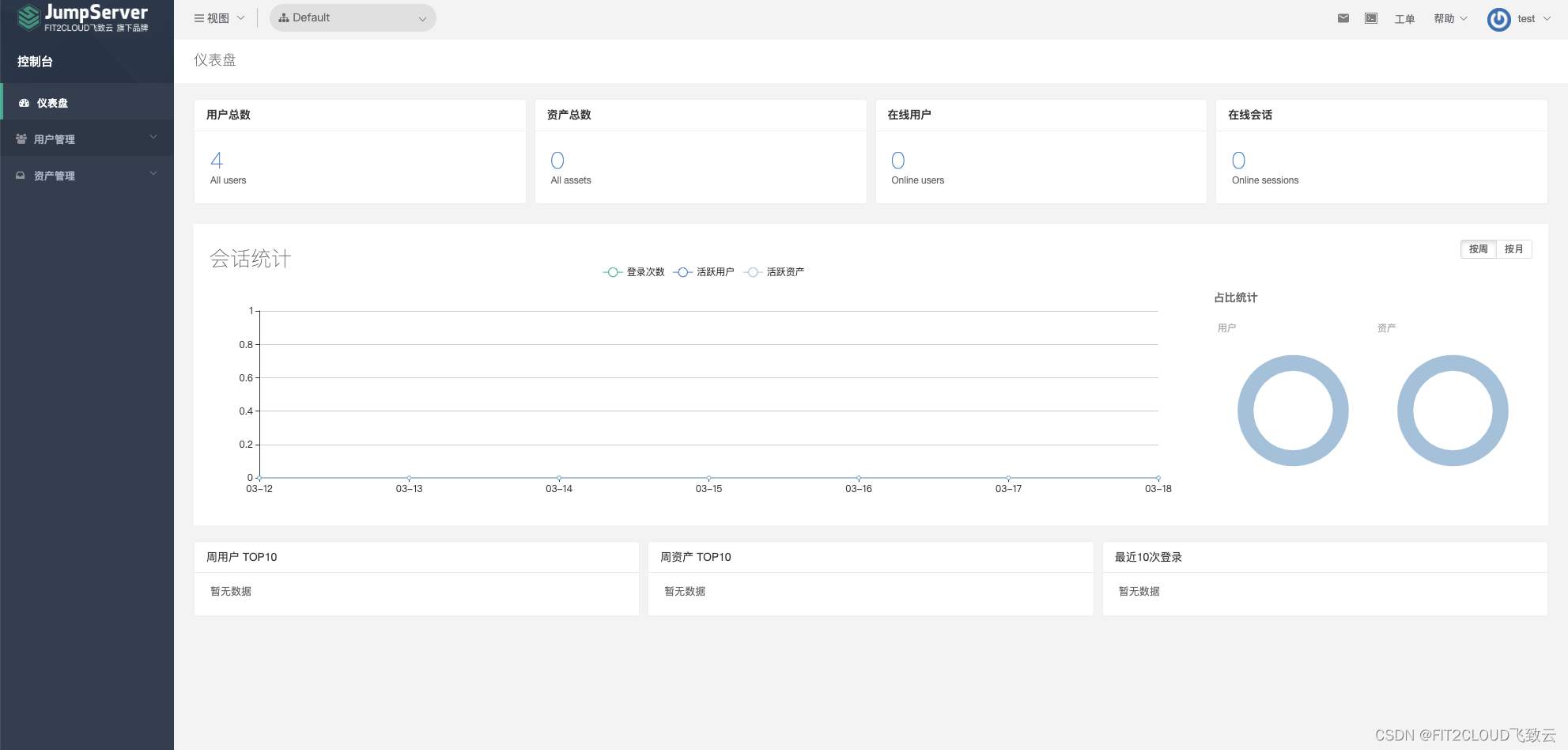Open the 工单 tickets link
1568x750 pixels.
(1404, 19)
